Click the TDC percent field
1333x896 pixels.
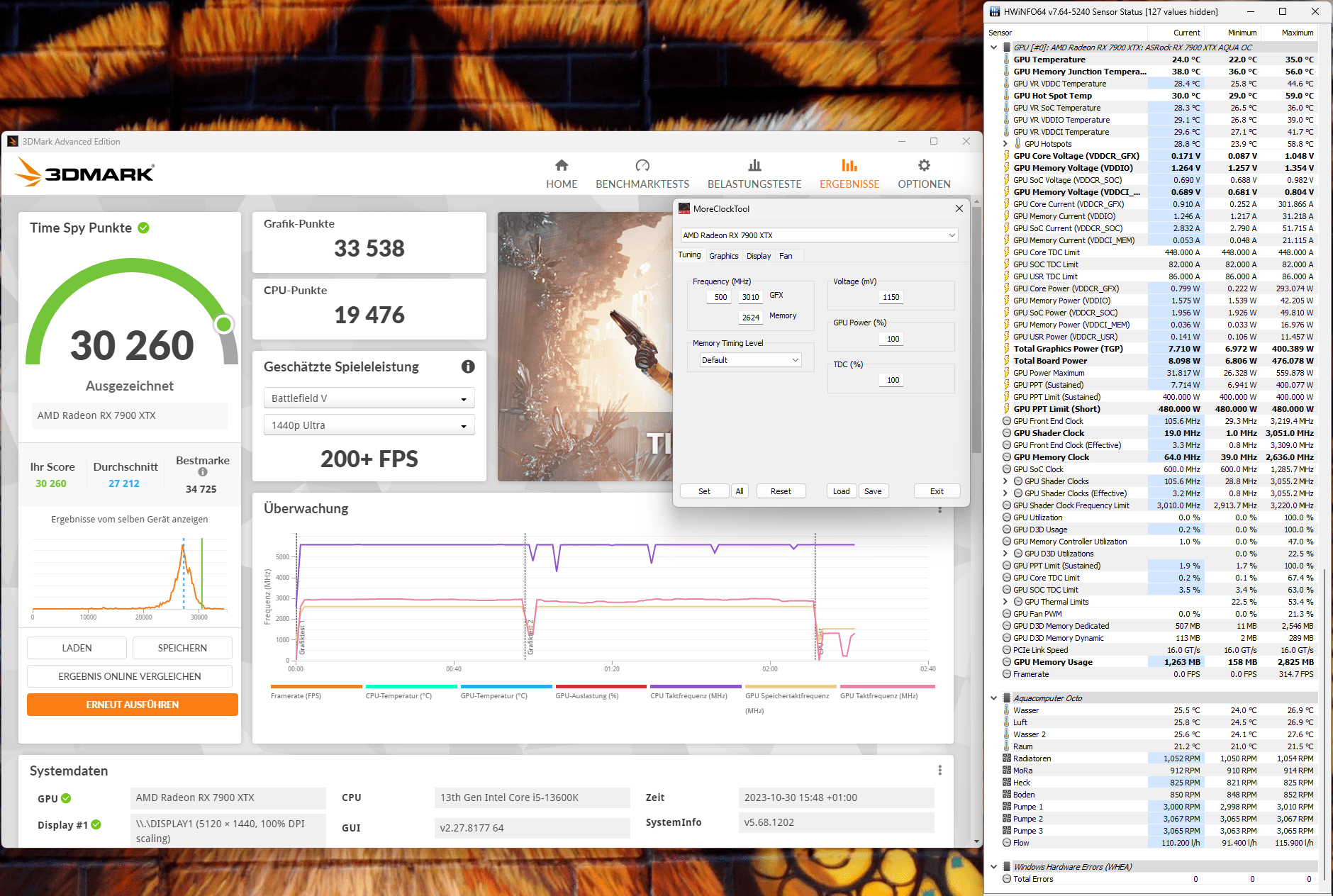891,380
